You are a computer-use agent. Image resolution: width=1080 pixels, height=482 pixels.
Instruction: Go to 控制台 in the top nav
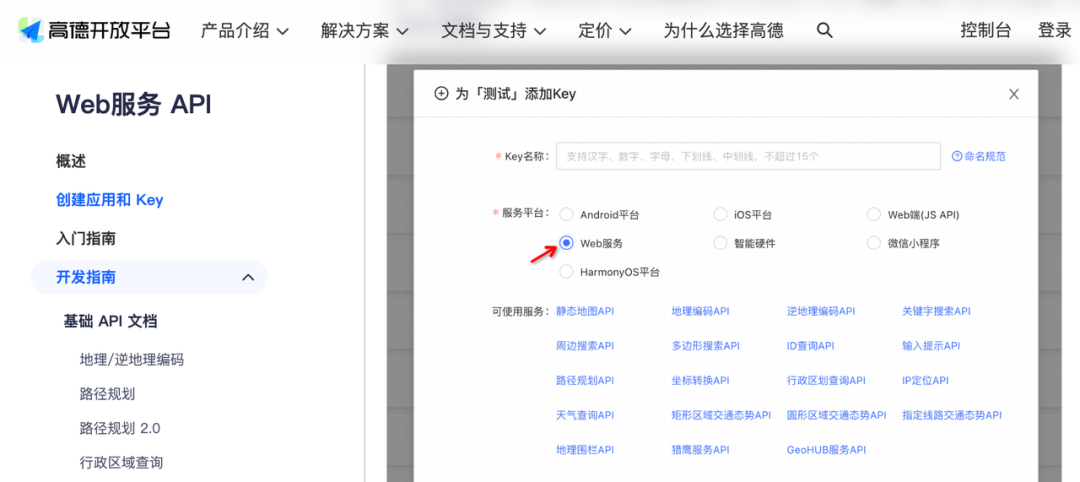986,30
